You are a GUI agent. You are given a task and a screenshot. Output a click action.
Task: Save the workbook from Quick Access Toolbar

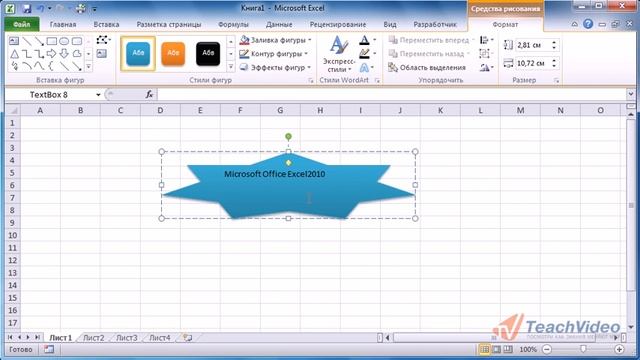27,8
